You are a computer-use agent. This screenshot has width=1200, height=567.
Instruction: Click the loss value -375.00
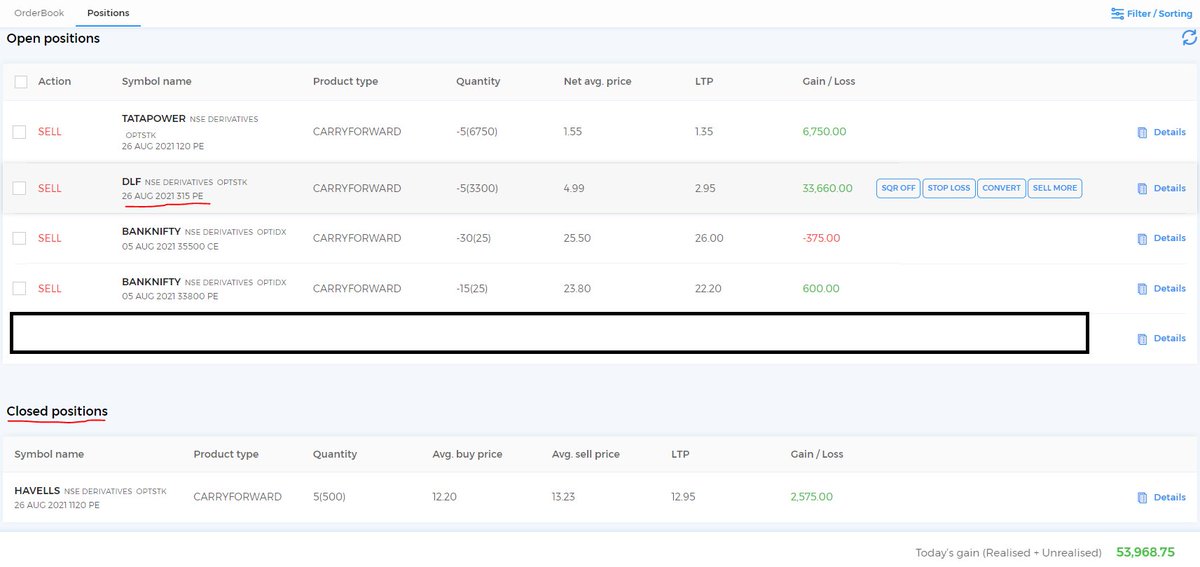coord(821,238)
